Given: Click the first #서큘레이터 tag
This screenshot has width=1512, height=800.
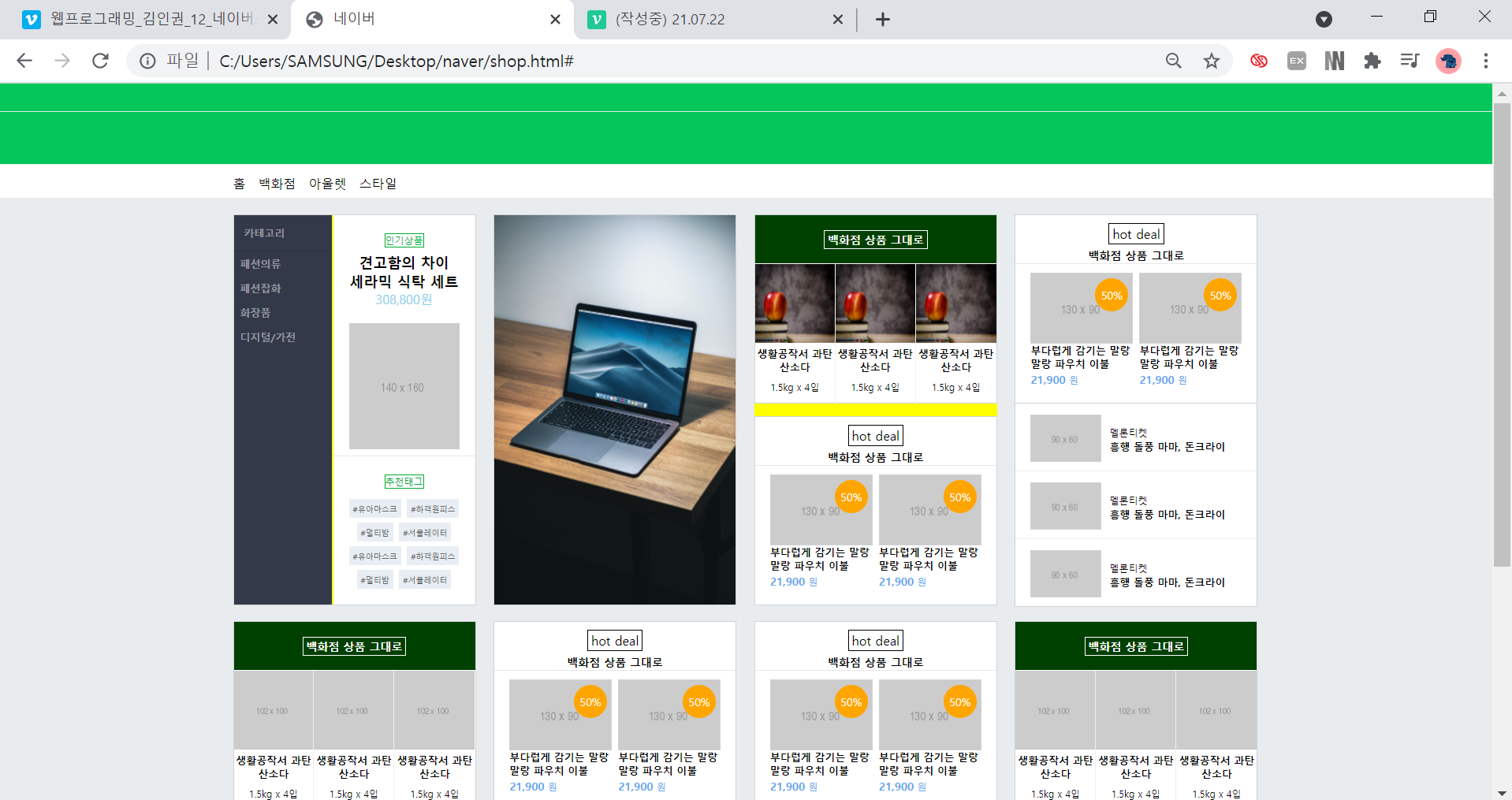Looking at the screenshot, I should pyautogui.click(x=425, y=533).
